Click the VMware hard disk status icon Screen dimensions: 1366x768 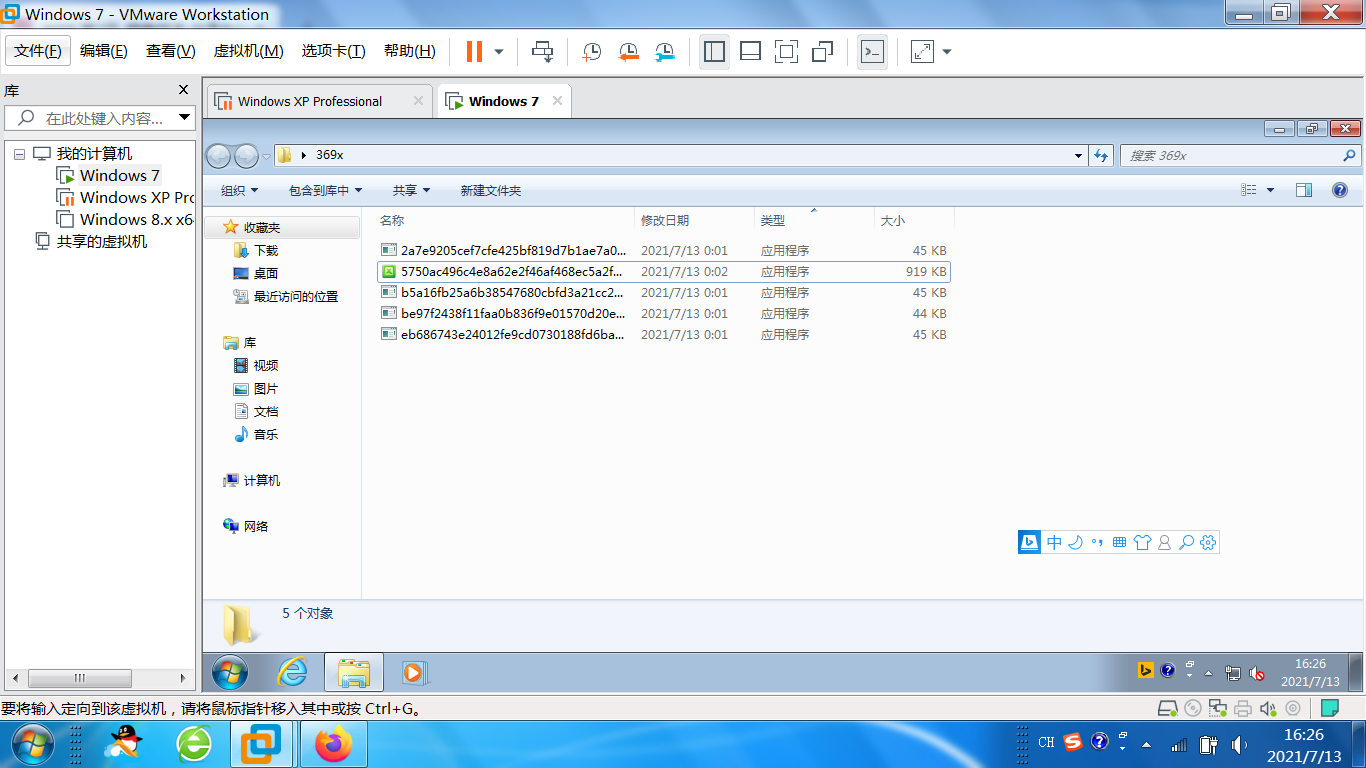coord(1167,709)
